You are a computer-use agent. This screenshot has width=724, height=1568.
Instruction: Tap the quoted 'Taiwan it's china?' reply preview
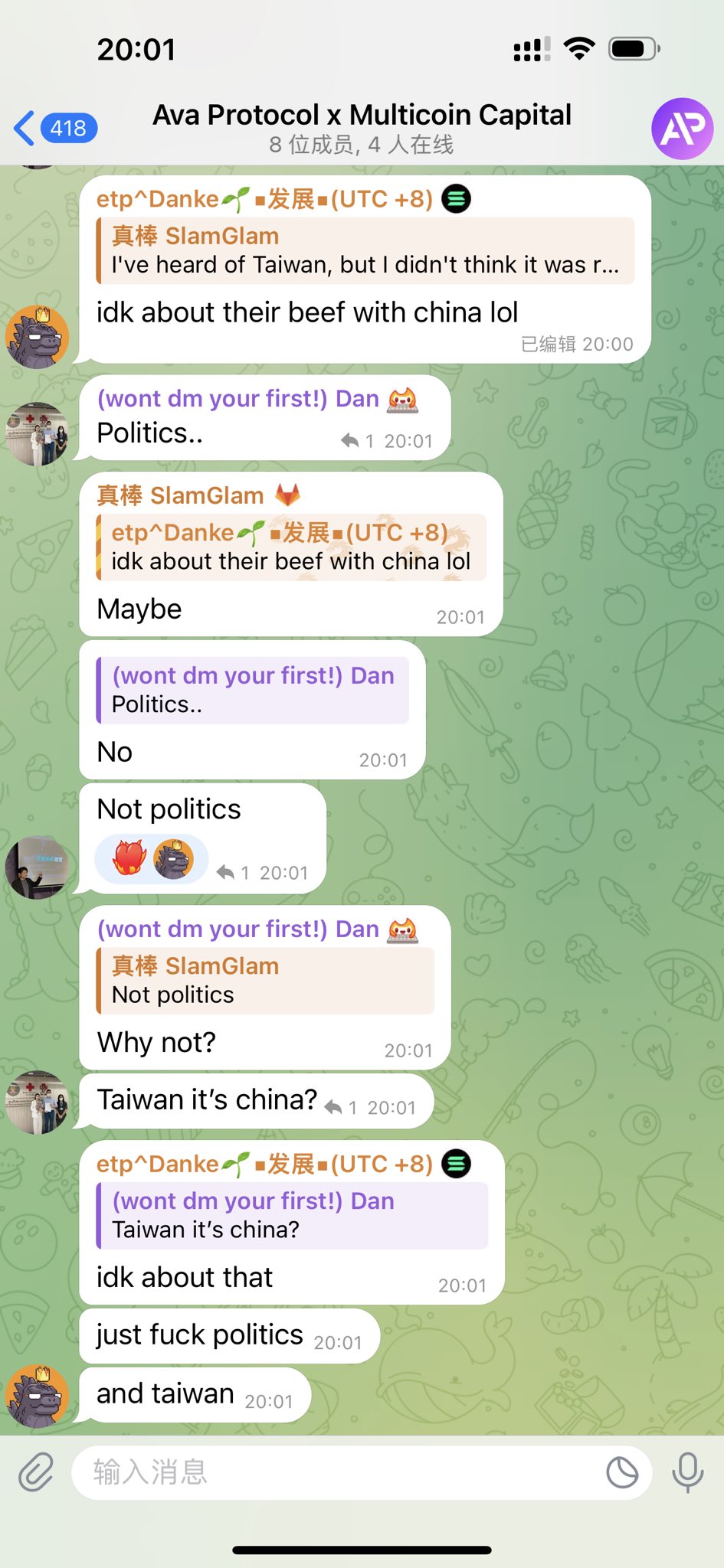pyautogui.click(x=292, y=1215)
